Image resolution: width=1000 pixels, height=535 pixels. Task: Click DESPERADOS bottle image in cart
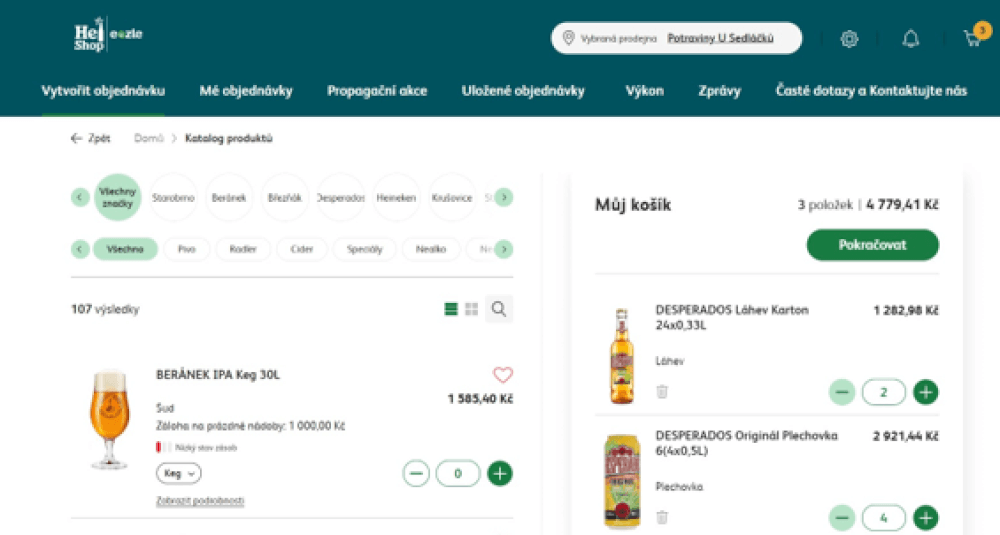[622, 356]
